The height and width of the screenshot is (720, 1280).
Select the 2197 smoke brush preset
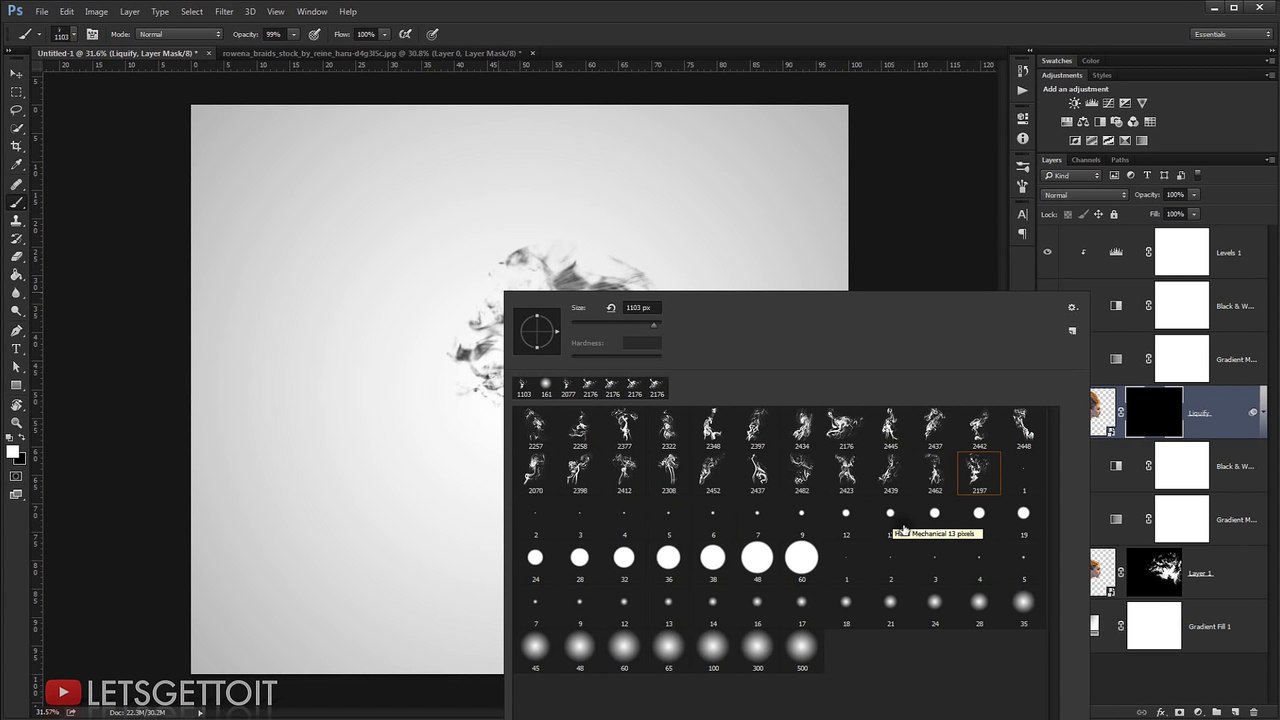[x=979, y=473]
